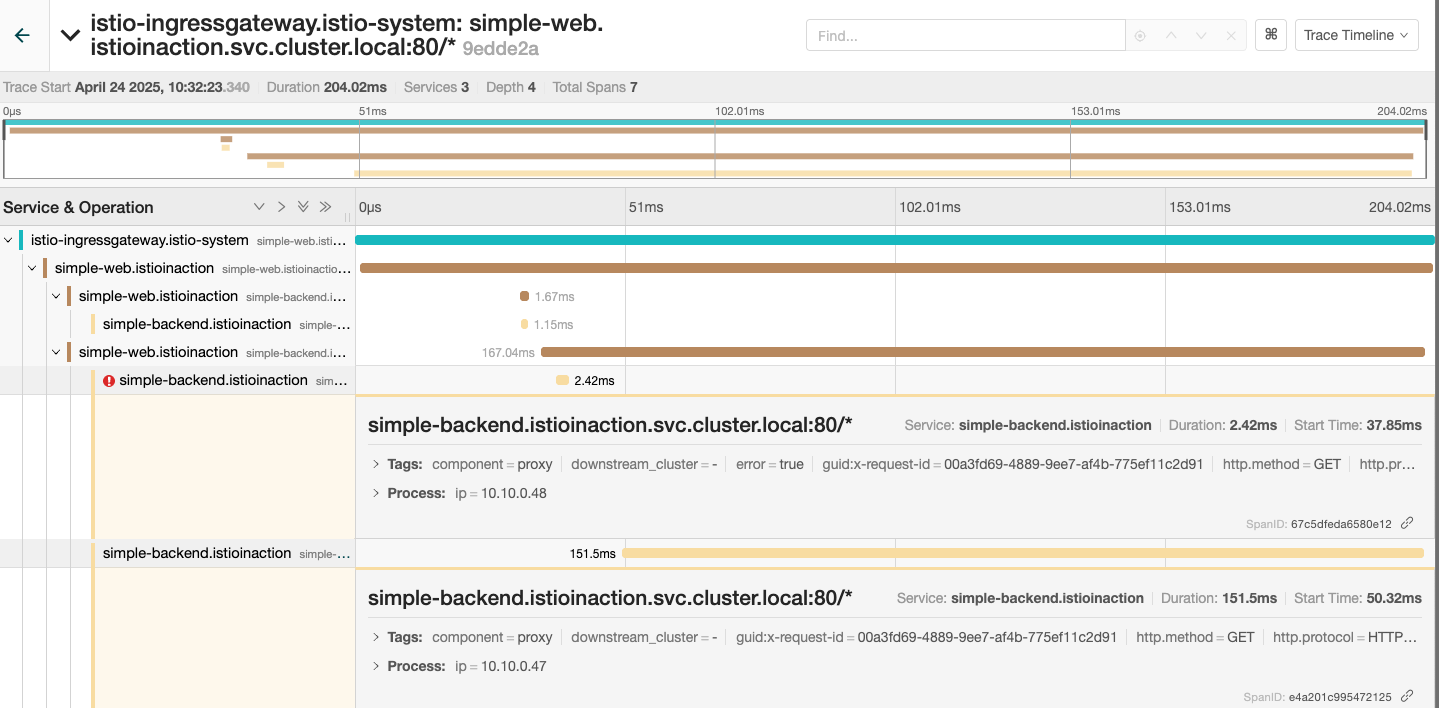Copy link for SpanID 67c5dfeda6580e12

pos(1407,523)
